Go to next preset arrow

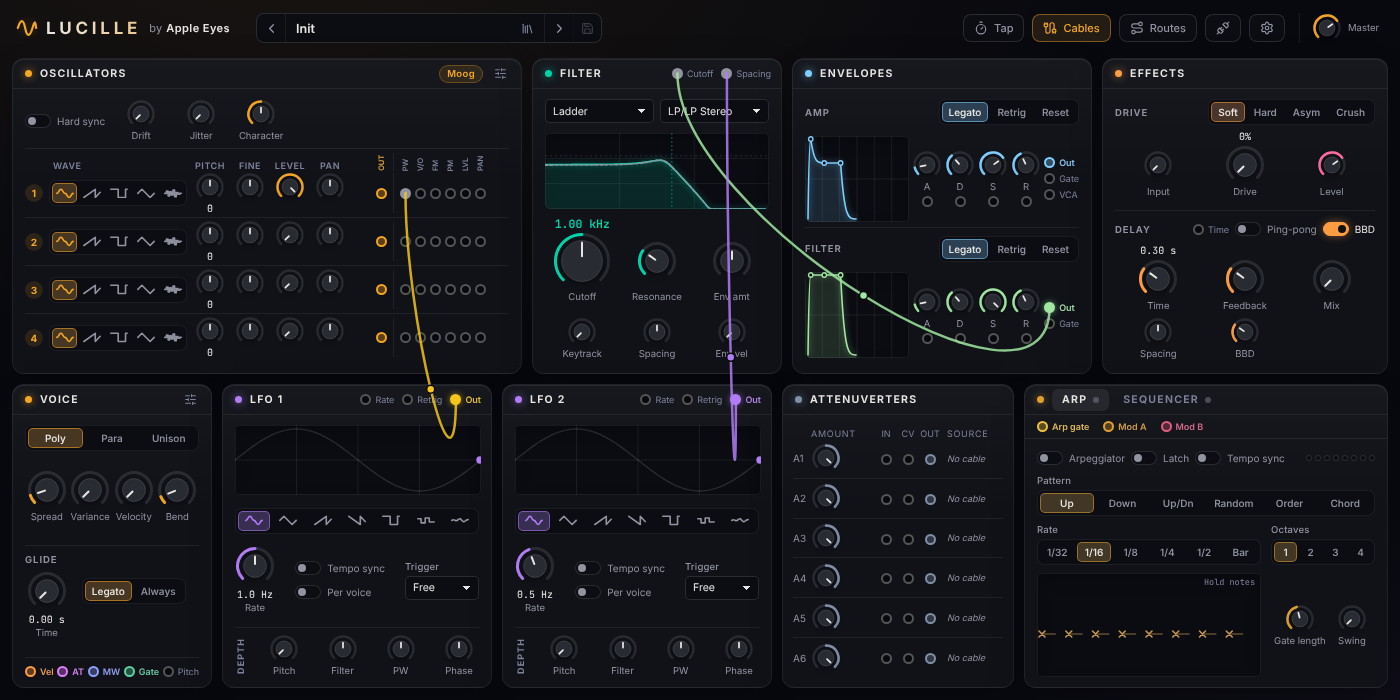point(559,28)
